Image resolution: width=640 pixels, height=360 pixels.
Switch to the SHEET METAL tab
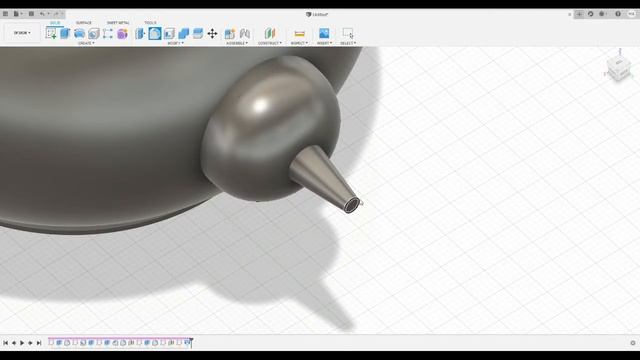click(118, 23)
